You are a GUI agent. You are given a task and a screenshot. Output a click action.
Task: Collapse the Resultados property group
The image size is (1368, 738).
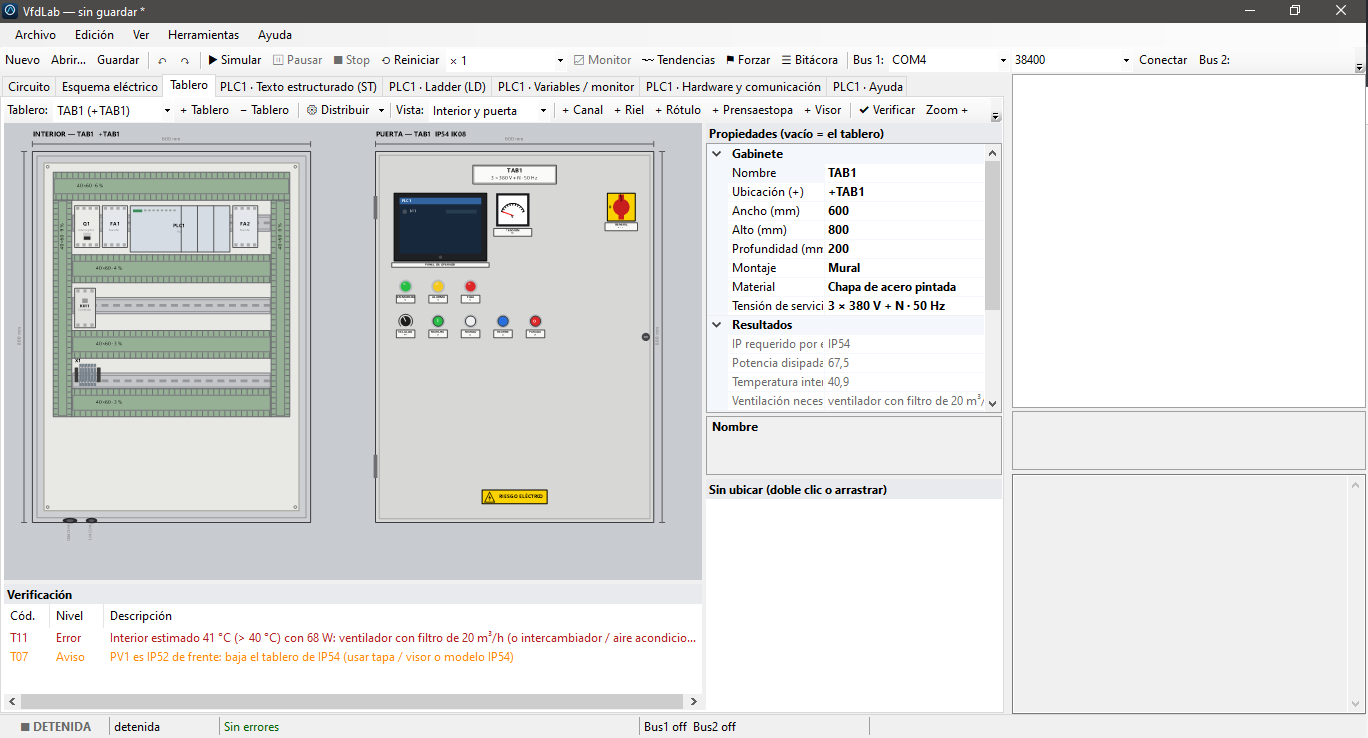point(716,325)
